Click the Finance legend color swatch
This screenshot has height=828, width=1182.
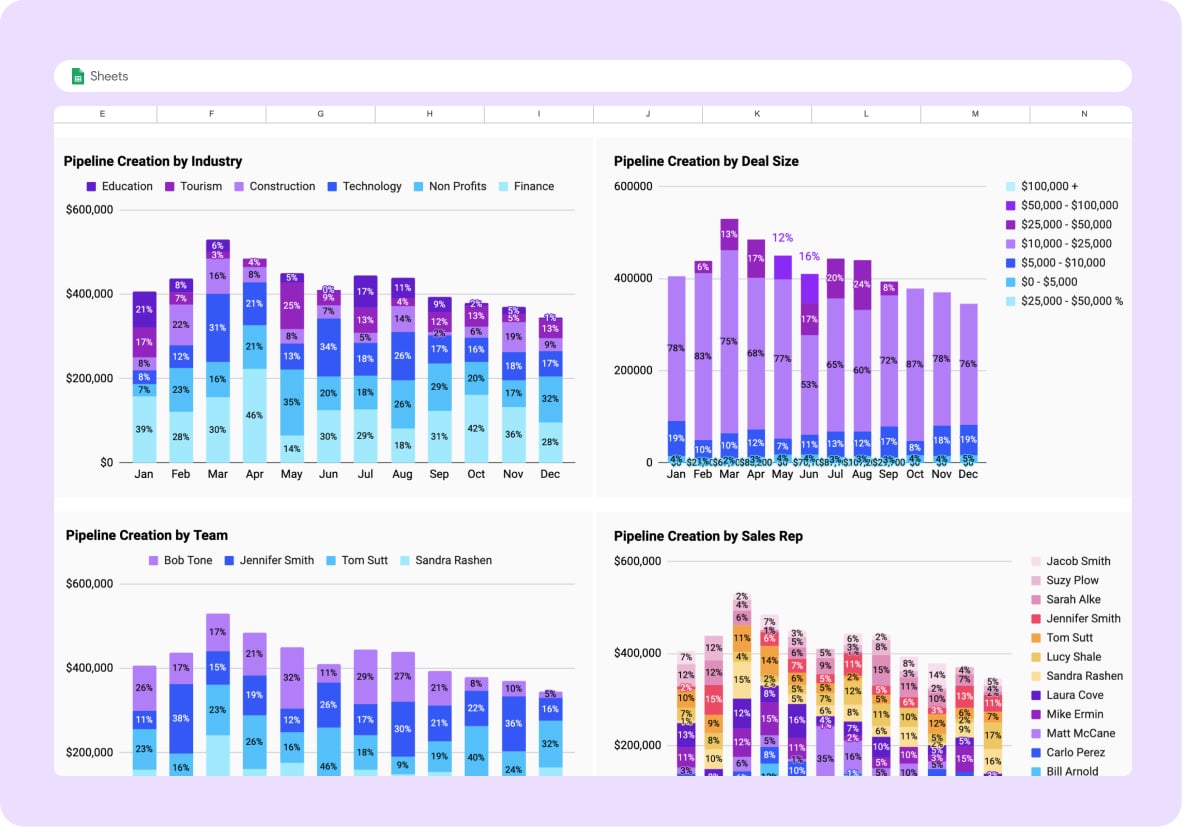pos(504,186)
